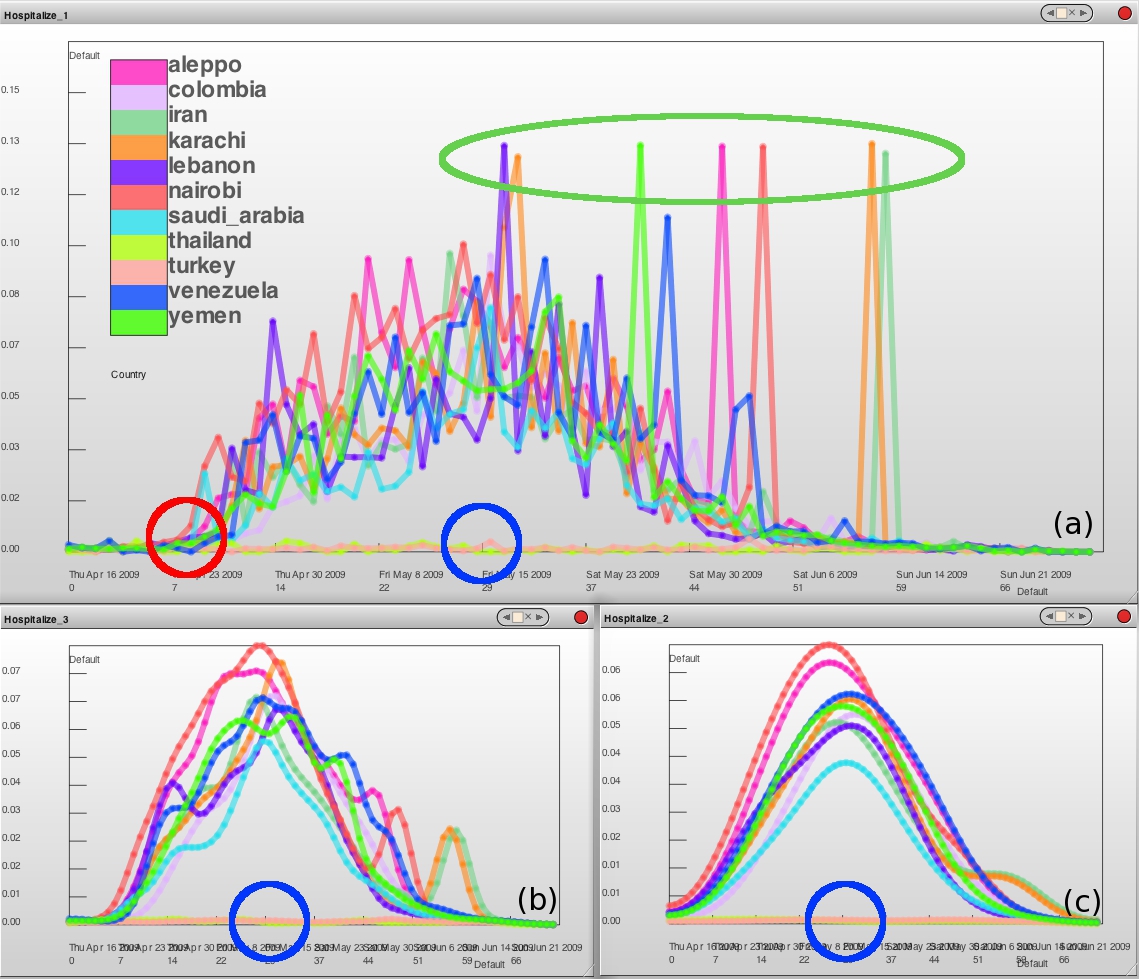Click the 0.06 top y-axis label in Hospitalize_2

(611, 670)
